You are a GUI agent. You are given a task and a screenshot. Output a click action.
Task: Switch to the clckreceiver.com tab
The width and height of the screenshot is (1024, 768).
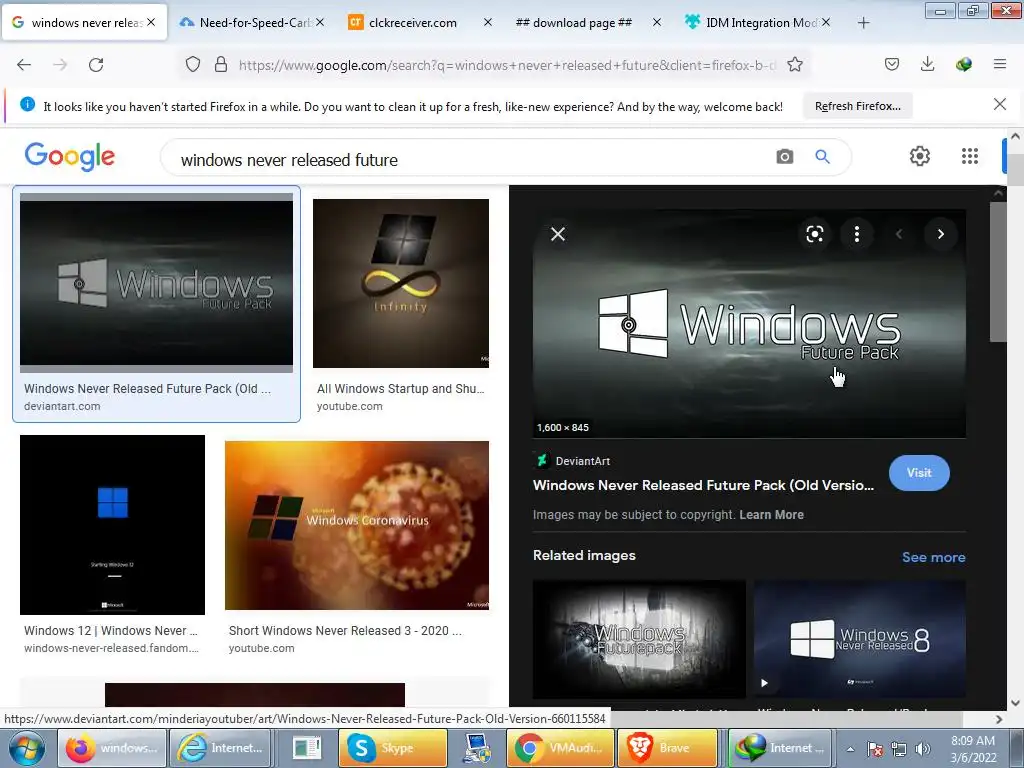point(413,23)
